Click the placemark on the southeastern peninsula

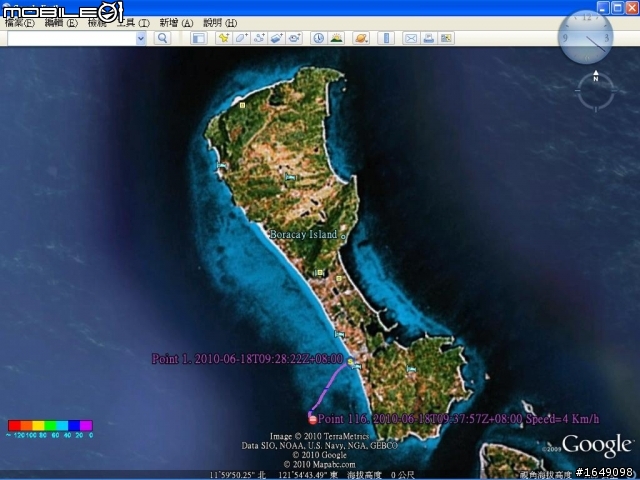[x=411, y=369]
